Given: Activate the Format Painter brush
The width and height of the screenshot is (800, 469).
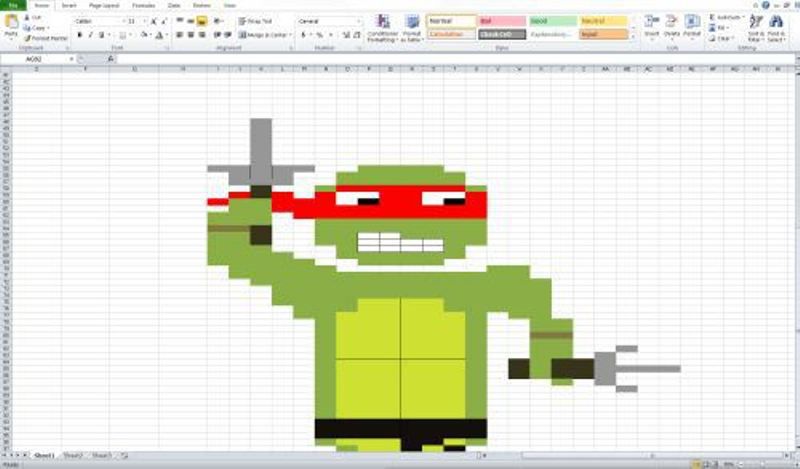Looking at the screenshot, I should coord(28,38).
